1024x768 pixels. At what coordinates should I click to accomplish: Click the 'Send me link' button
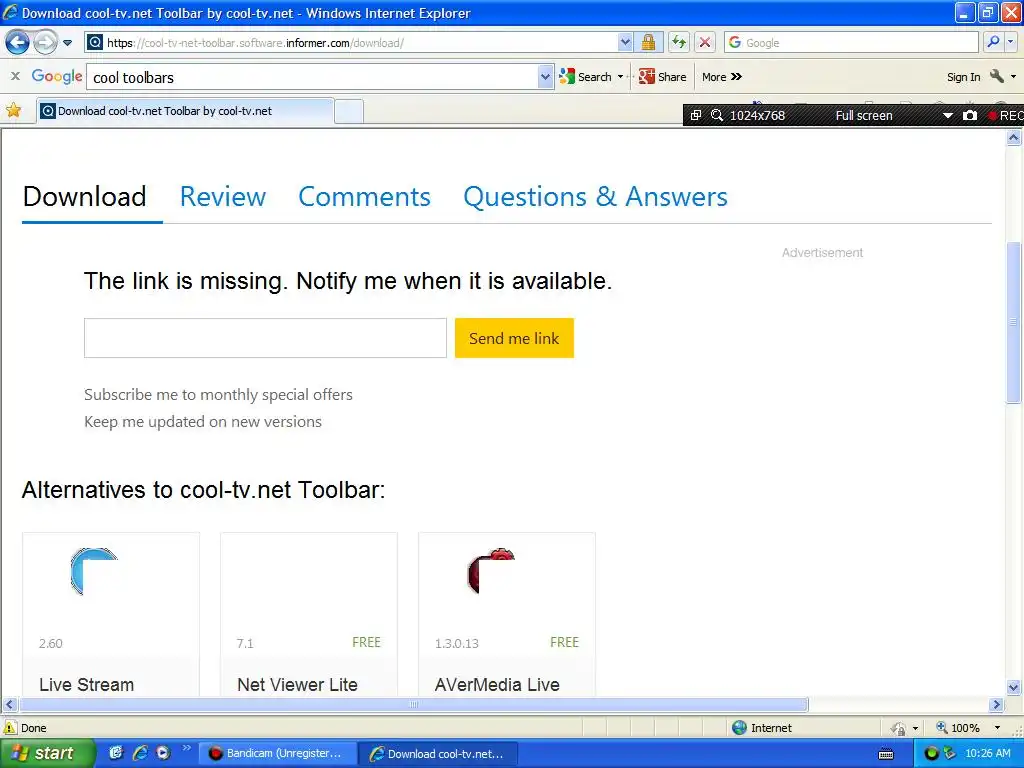pos(514,338)
